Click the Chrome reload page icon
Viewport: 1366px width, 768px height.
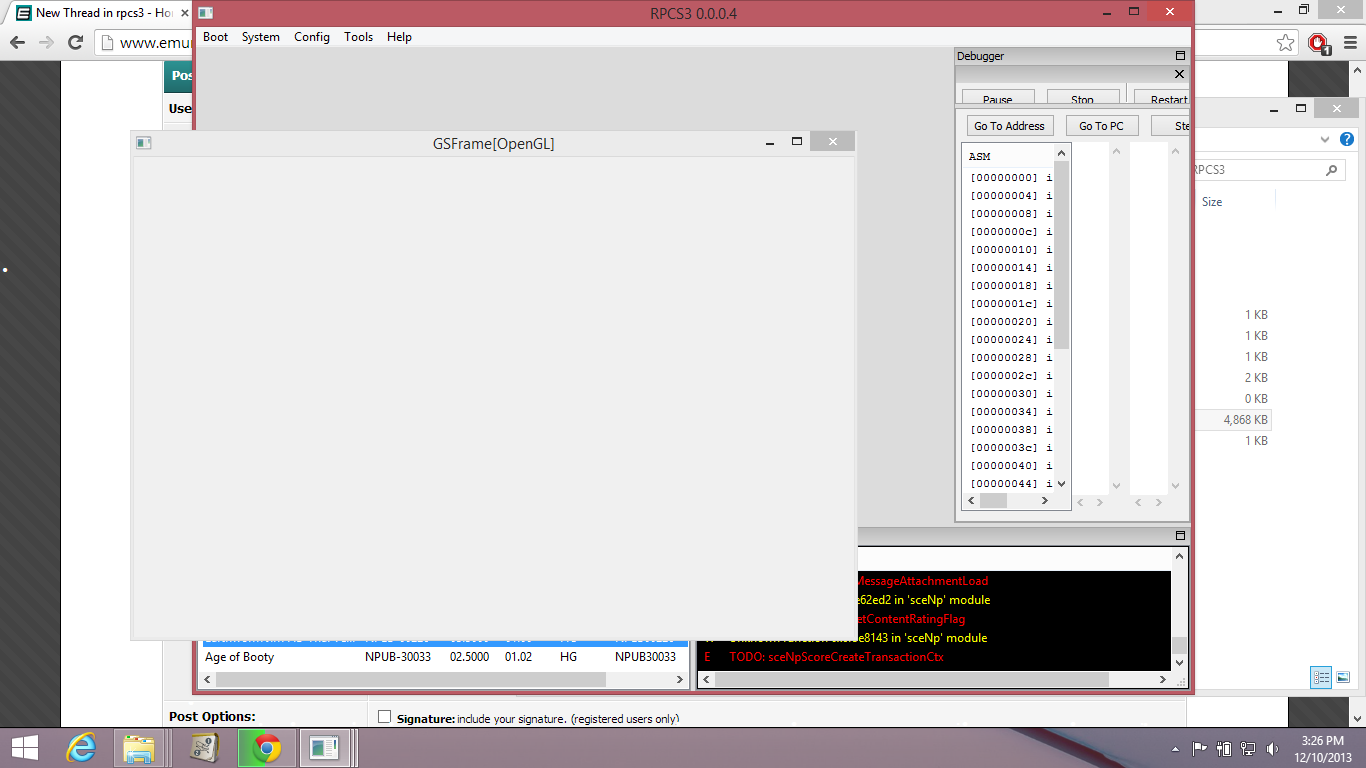tap(75, 42)
